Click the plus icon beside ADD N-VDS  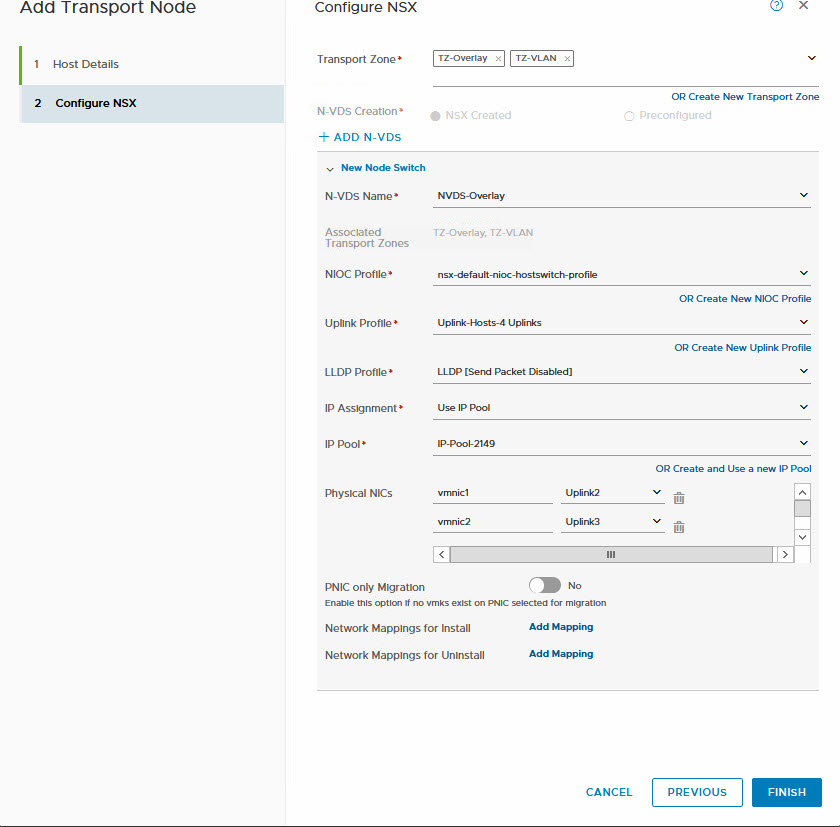[x=324, y=137]
